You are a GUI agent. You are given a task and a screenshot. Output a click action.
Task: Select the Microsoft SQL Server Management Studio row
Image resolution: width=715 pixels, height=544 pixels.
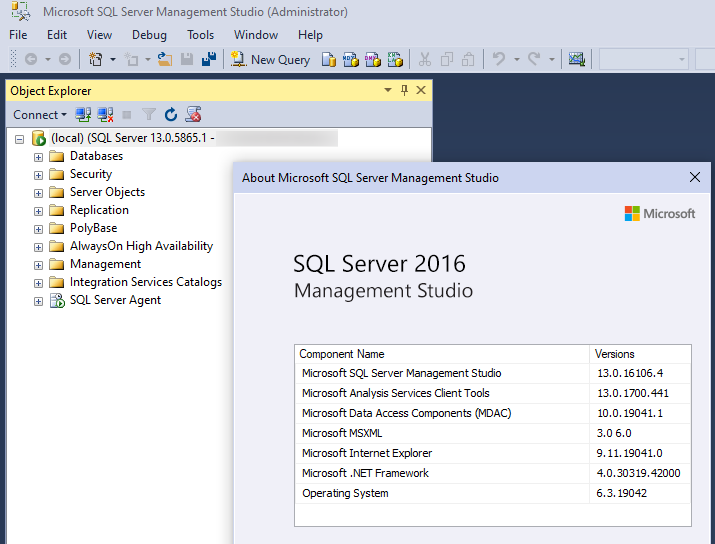(493, 373)
